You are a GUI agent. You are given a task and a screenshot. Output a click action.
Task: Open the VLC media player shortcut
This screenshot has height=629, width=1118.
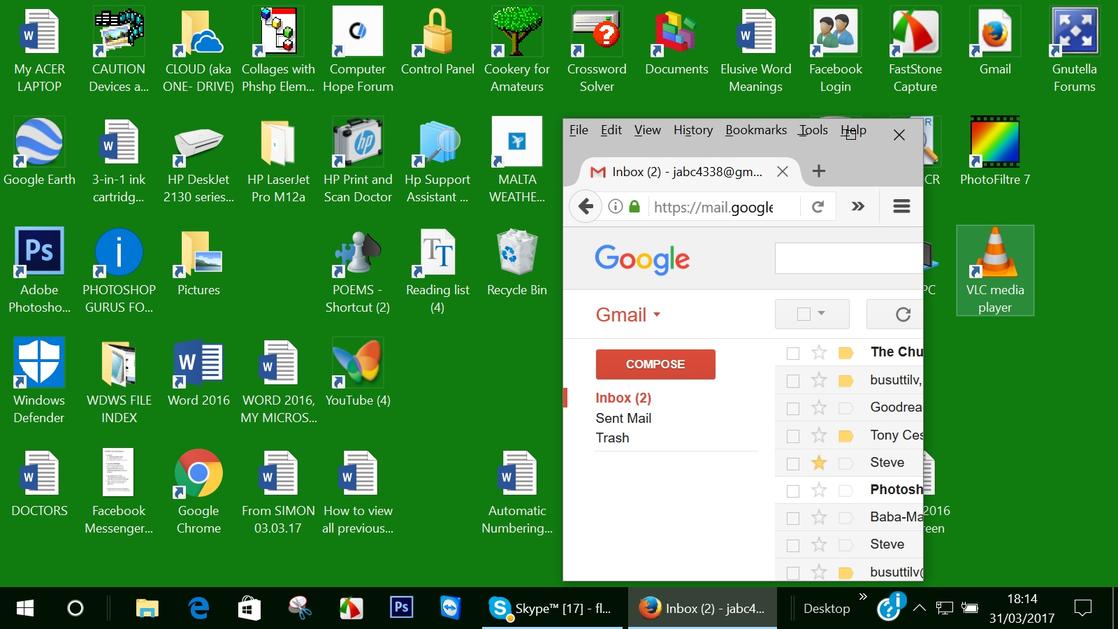tap(995, 271)
